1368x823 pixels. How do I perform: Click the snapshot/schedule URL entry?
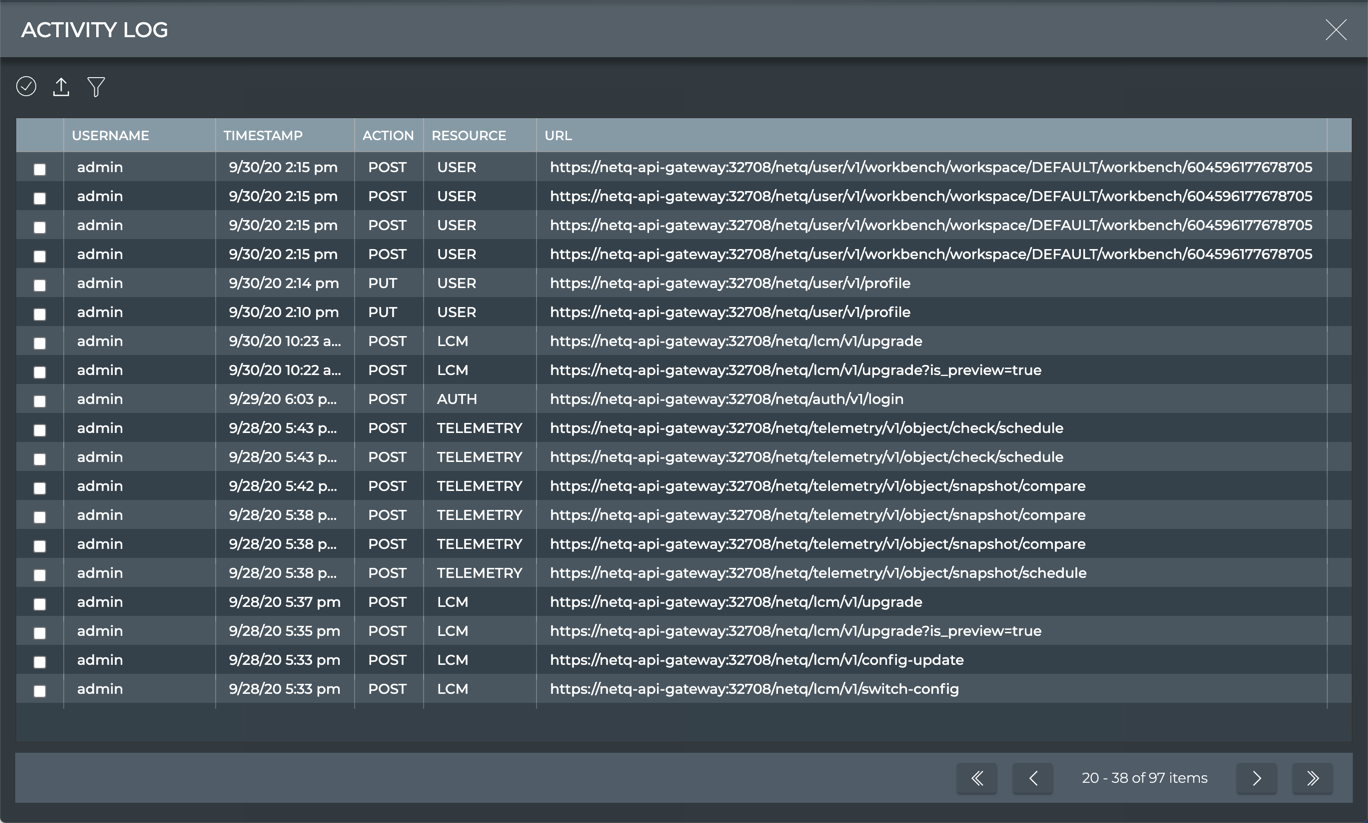pyautogui.click(x=817, y=573)
